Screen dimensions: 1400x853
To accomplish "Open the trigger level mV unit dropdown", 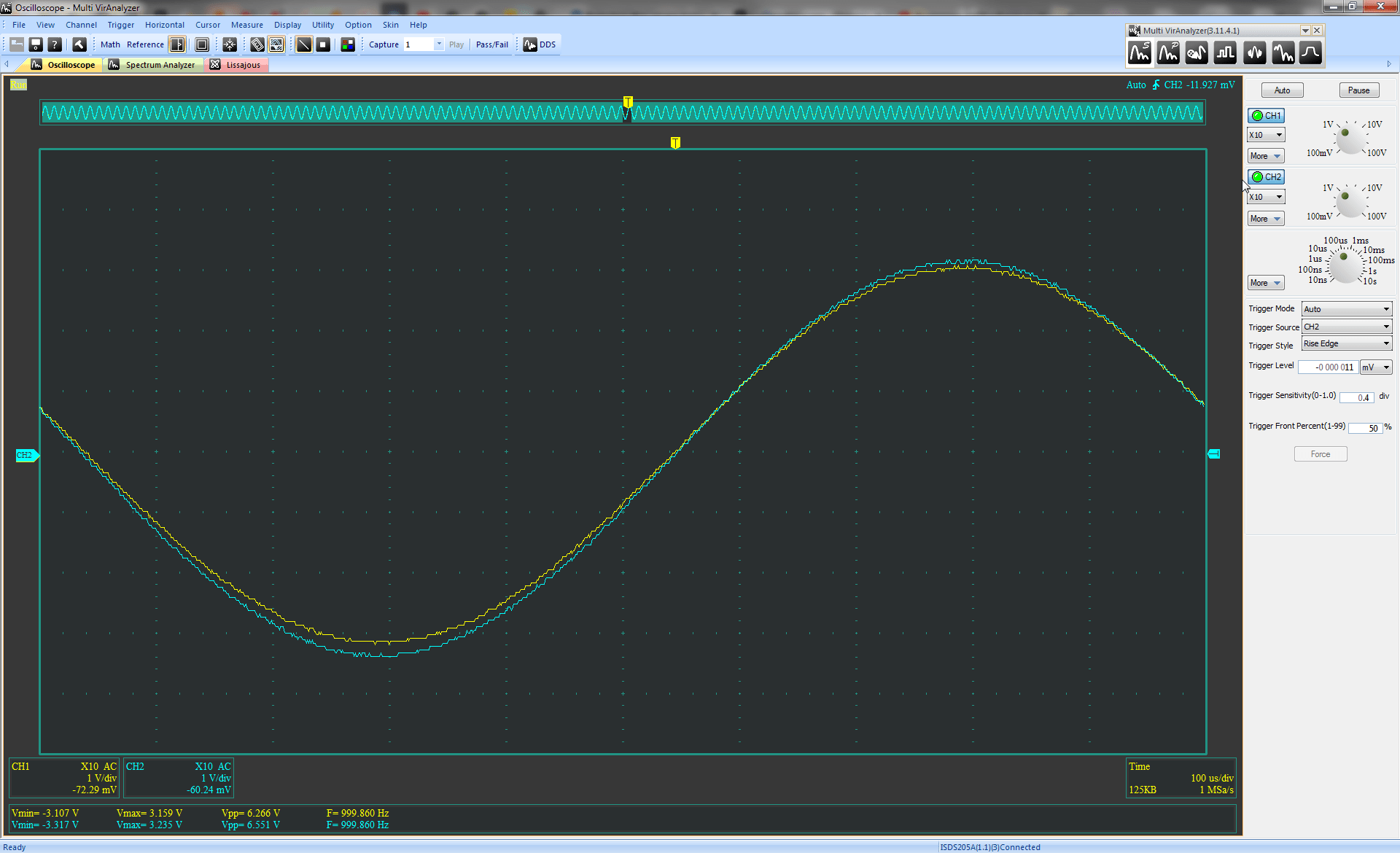I will point(1376,367).
